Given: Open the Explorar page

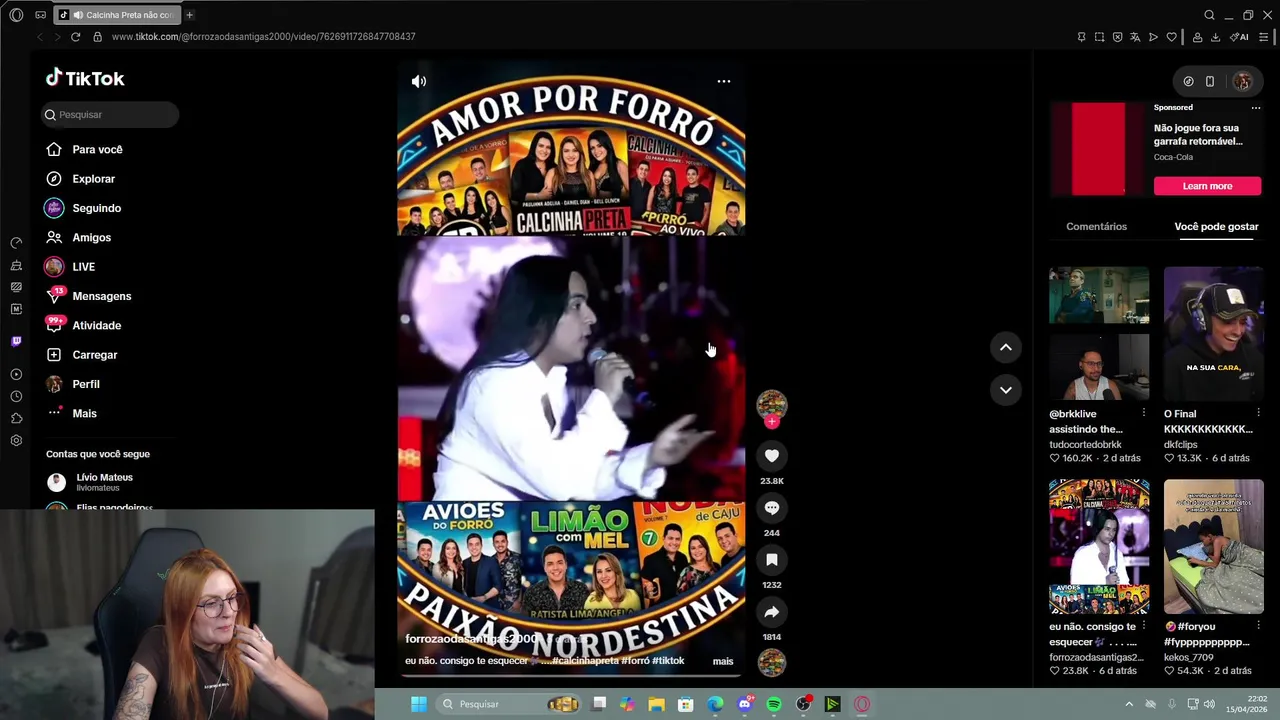Looking at the screenshot, I should pyautogui.click(x=81, y=179).
